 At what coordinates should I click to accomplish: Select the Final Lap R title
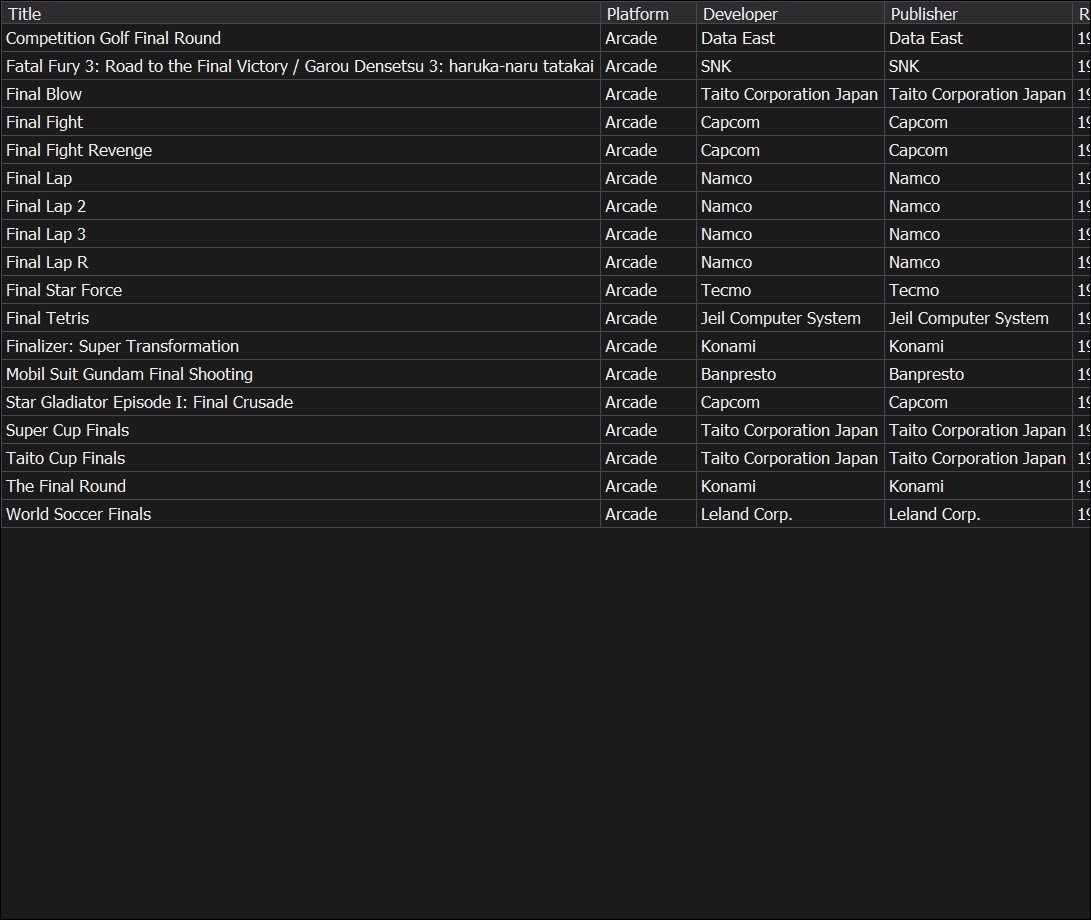47,262
